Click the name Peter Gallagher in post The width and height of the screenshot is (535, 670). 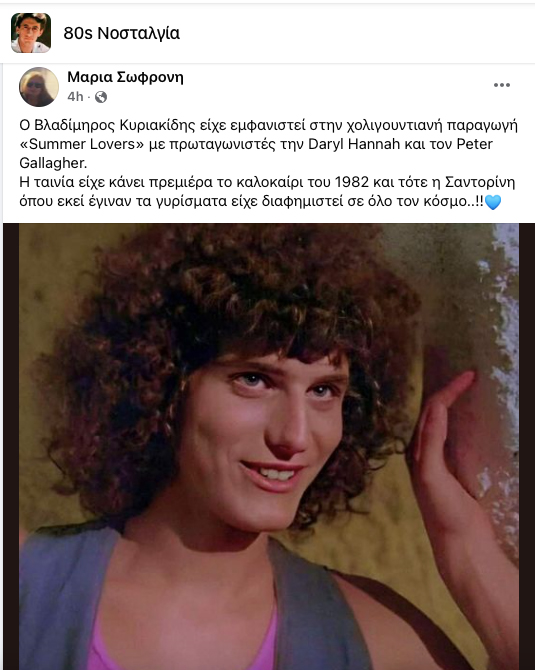(x=474, y=144)
